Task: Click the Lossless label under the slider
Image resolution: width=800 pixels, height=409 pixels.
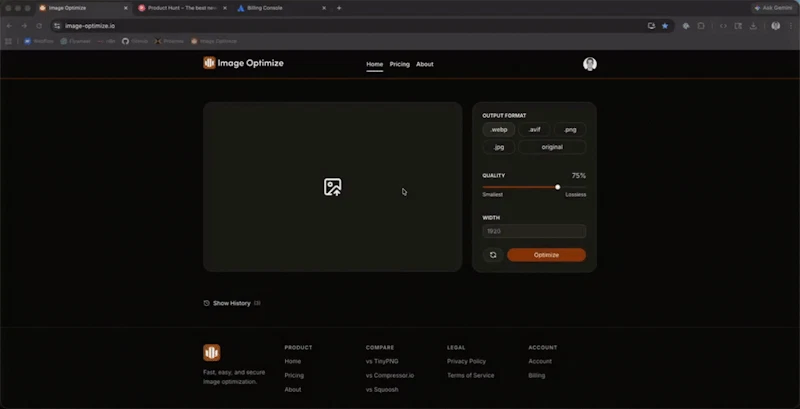Action: [576, 195]
